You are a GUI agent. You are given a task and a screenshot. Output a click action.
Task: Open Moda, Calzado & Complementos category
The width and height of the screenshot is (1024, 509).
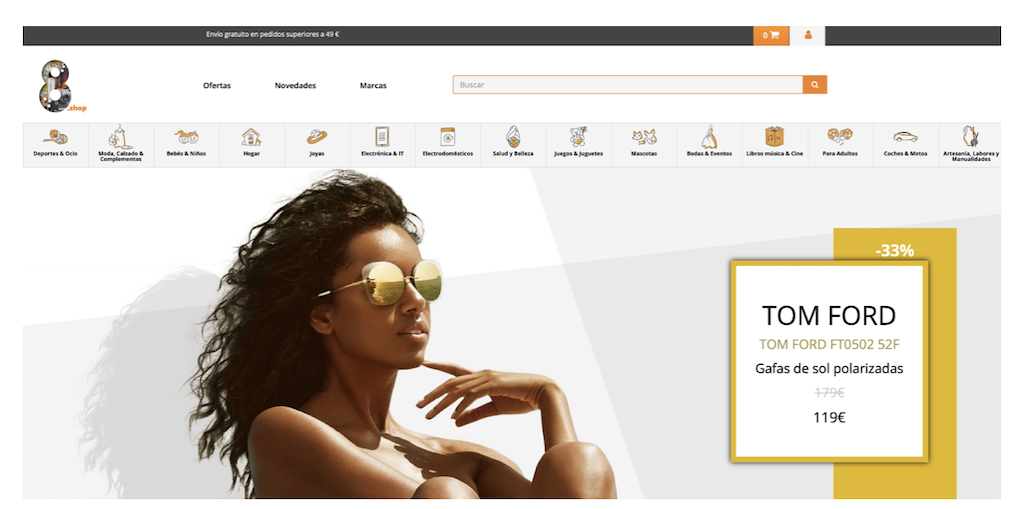tap(121, 144)
